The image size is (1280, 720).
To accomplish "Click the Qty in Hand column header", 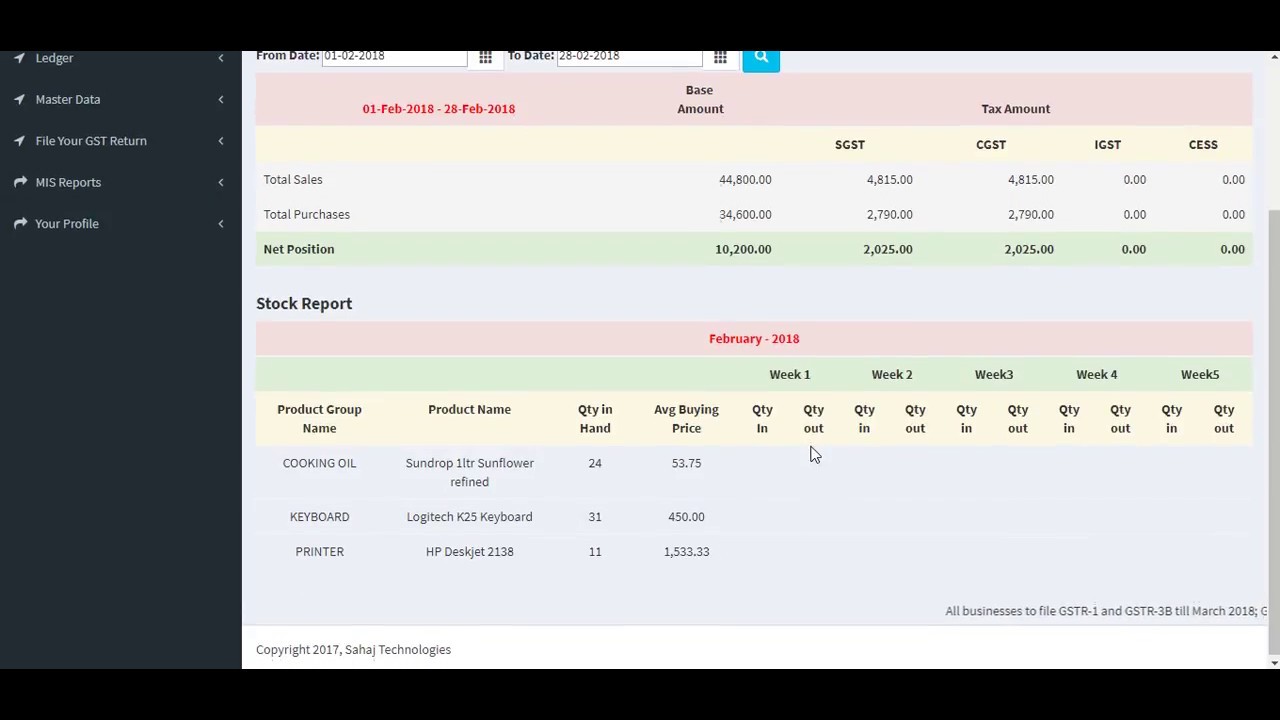I will pyautogui.click(x=595, y=419).
